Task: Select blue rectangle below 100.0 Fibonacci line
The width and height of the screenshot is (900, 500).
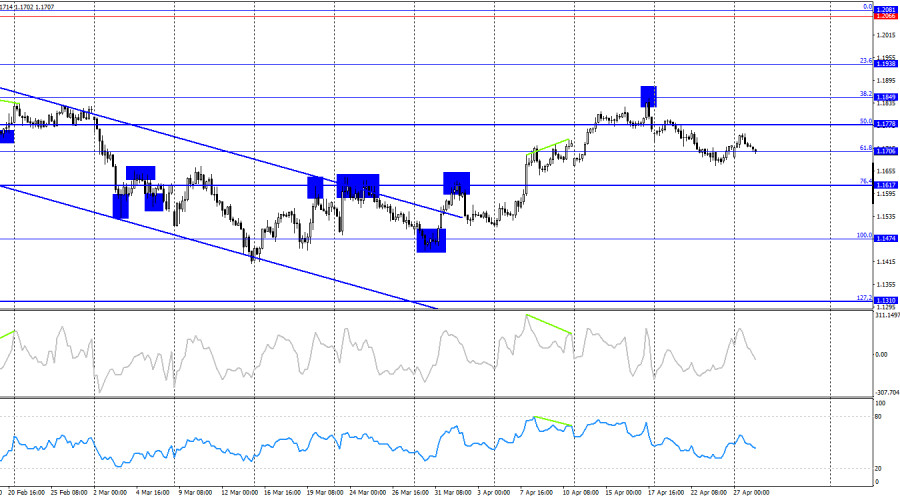Action: click(x=431, y=241)
